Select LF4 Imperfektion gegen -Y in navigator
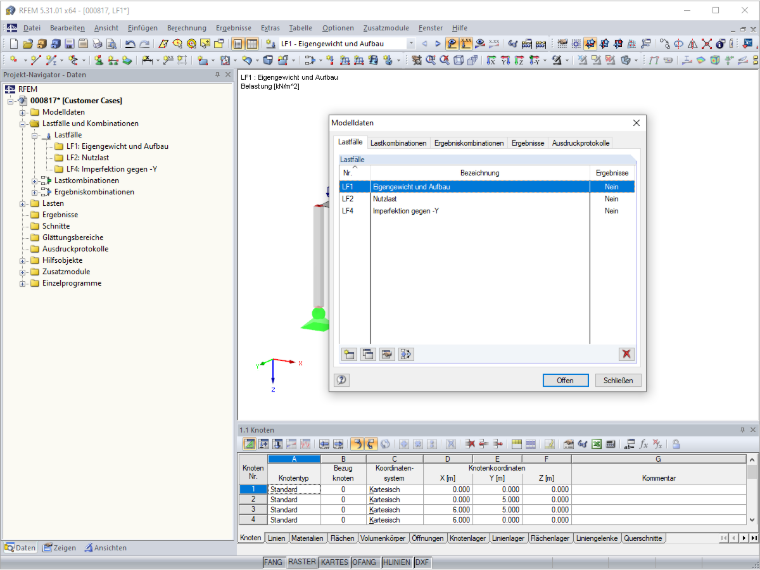This screenshot has height=570, width=760. click(111, 169)
